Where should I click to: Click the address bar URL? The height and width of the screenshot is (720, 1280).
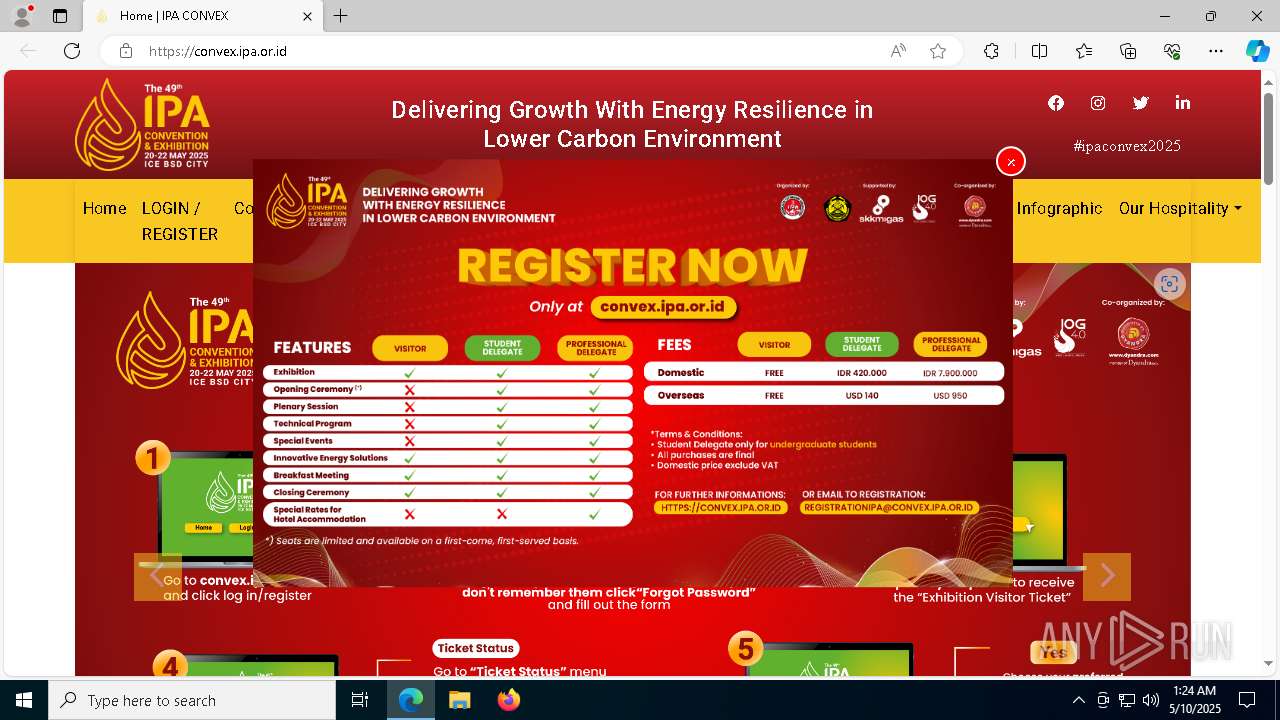point(218,51)
